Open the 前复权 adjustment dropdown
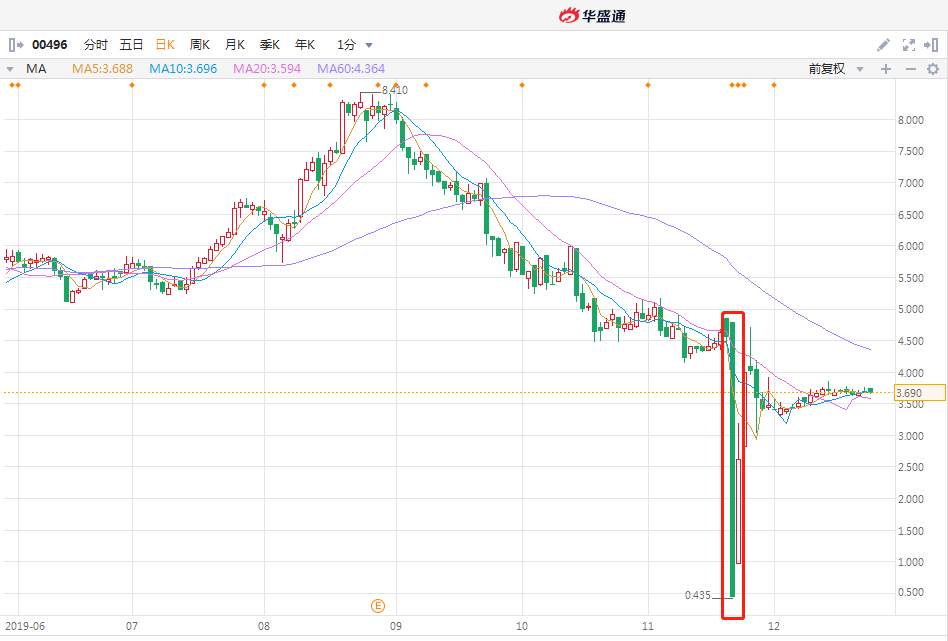Image resolution: width=948 pixels, height=641 pixels. tap(836, 69)
